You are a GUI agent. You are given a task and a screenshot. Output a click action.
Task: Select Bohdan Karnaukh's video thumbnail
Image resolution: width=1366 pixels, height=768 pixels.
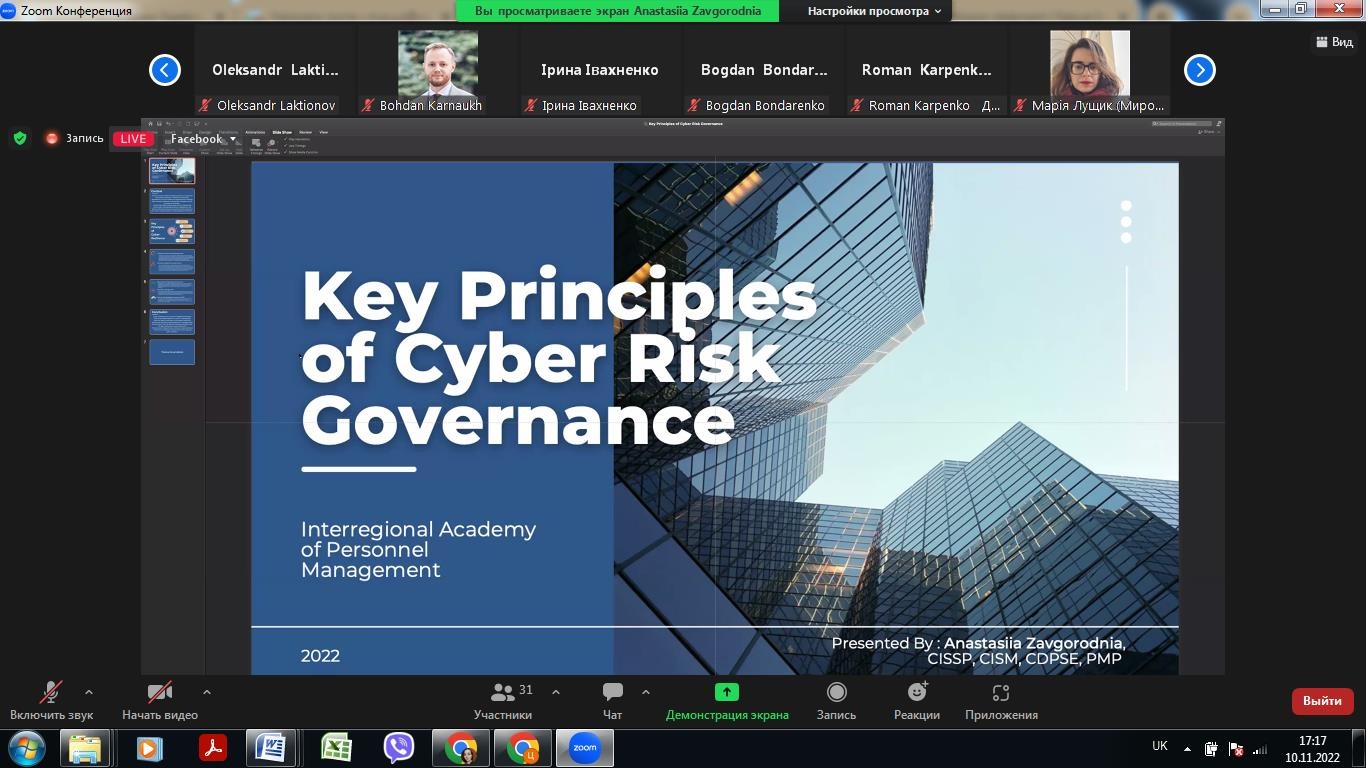pyautogui.click(x=438, y=64)
